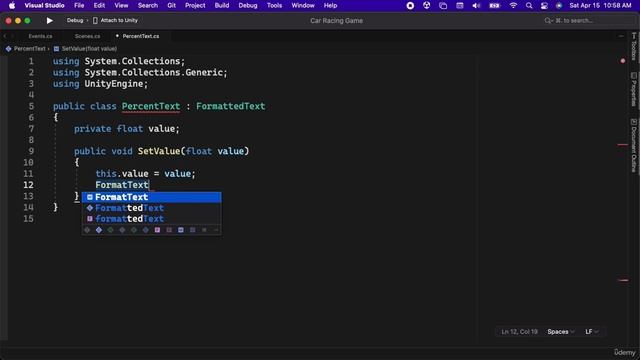Switch to the Scenes.cs tab
Screen dimensions: 640x360
pyautogui.click(x=87, y=36)
